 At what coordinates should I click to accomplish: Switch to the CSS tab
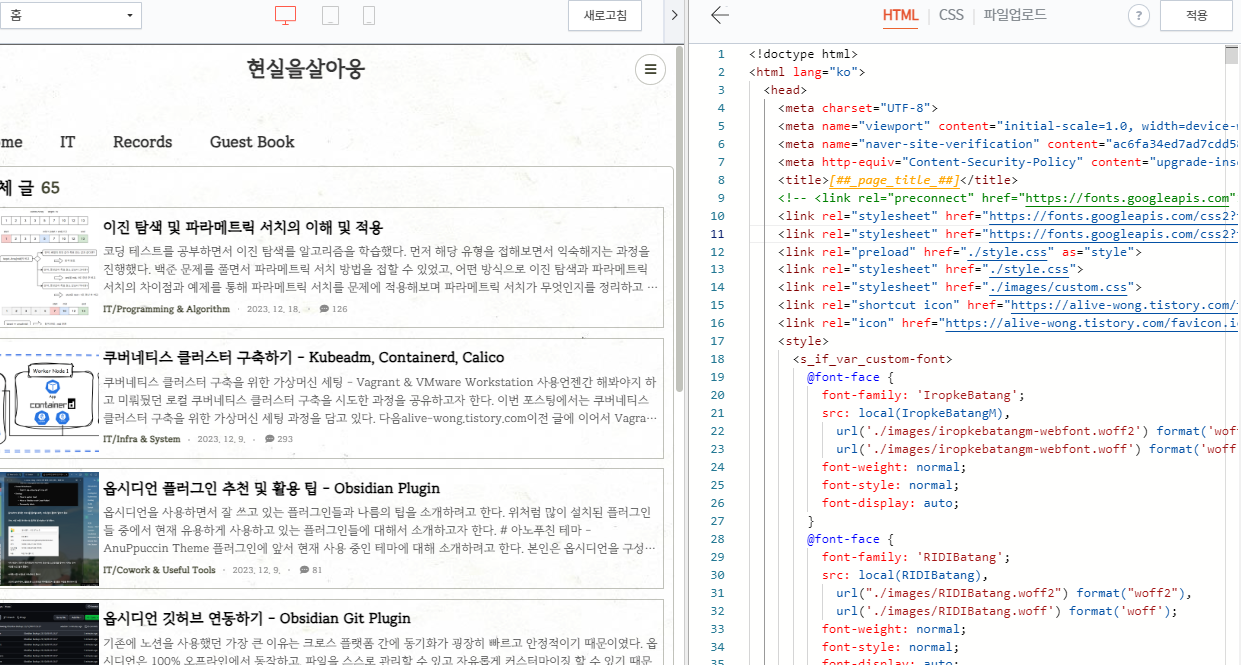click(x=951, y=15)
